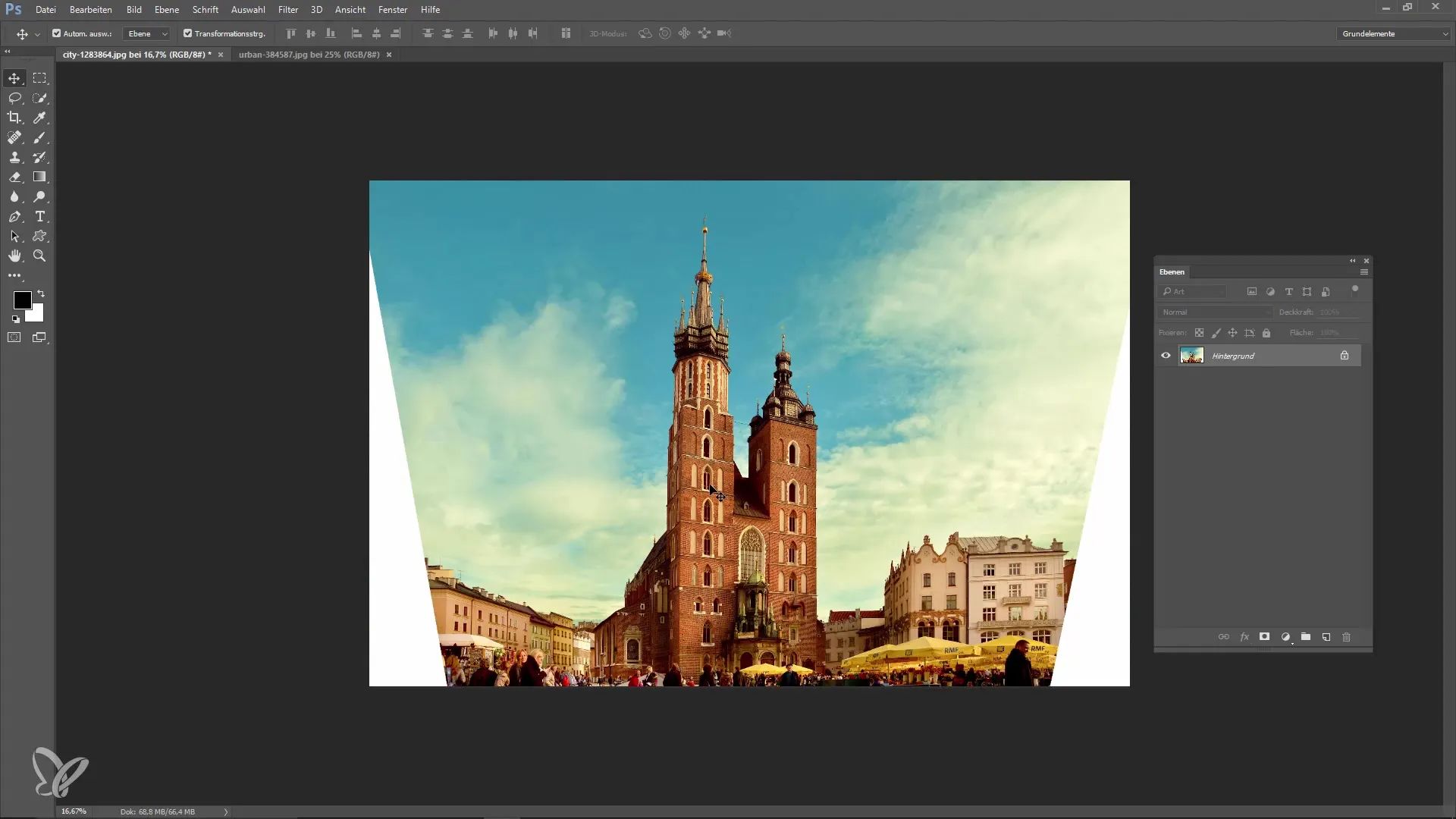Select the Lasso tool
1456x819 pixels.
(14, 98)
